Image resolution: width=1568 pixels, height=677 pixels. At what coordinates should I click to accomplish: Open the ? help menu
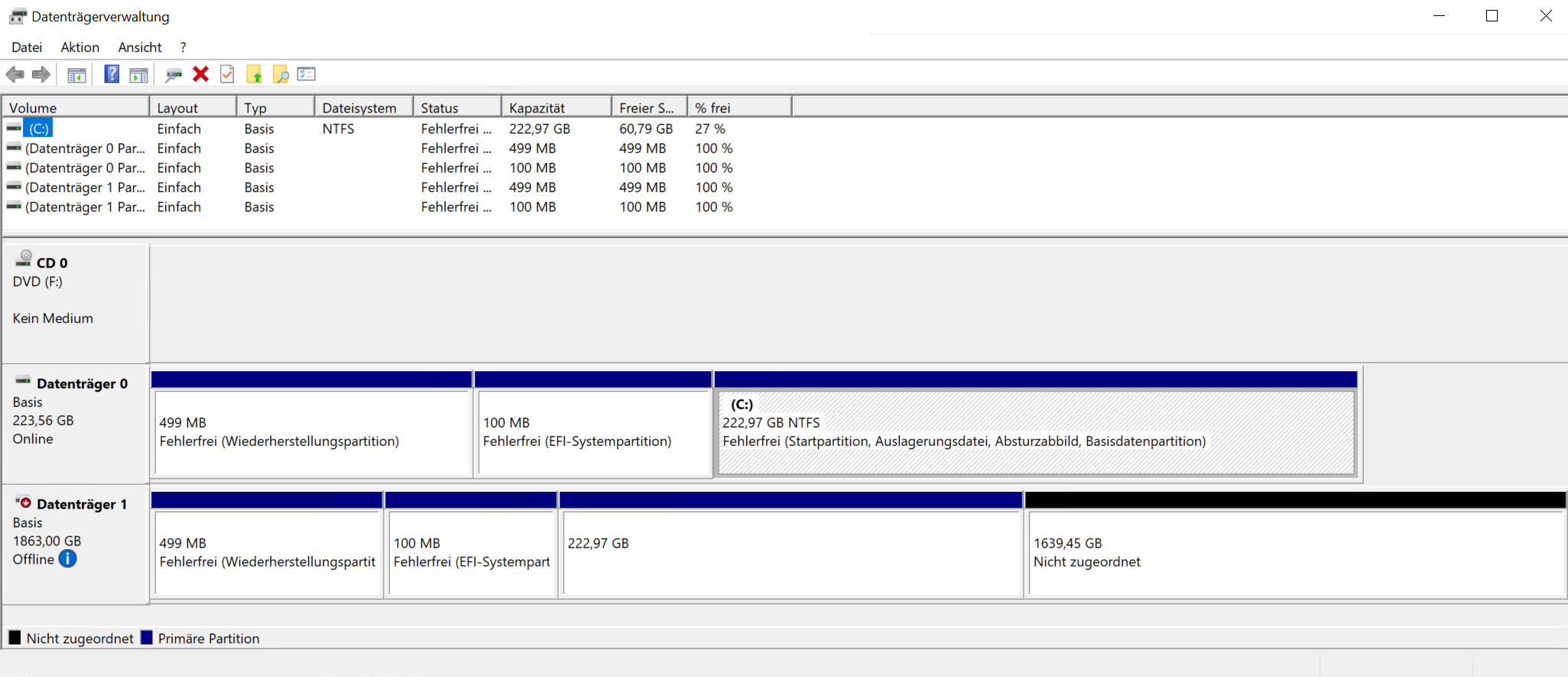click(183, 47)
